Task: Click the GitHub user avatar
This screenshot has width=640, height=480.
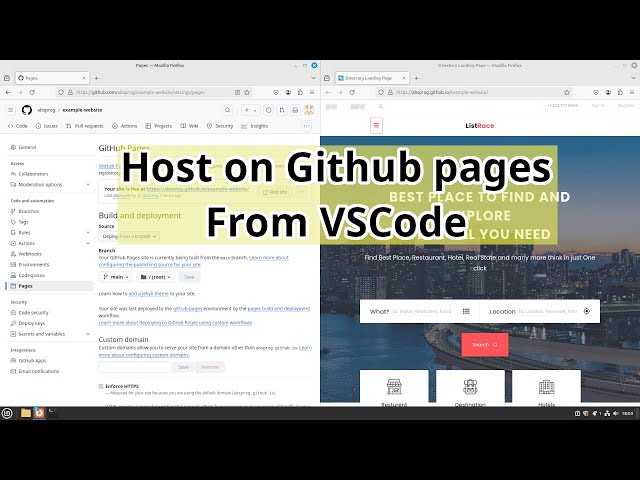Action: (x=309, y=110)
